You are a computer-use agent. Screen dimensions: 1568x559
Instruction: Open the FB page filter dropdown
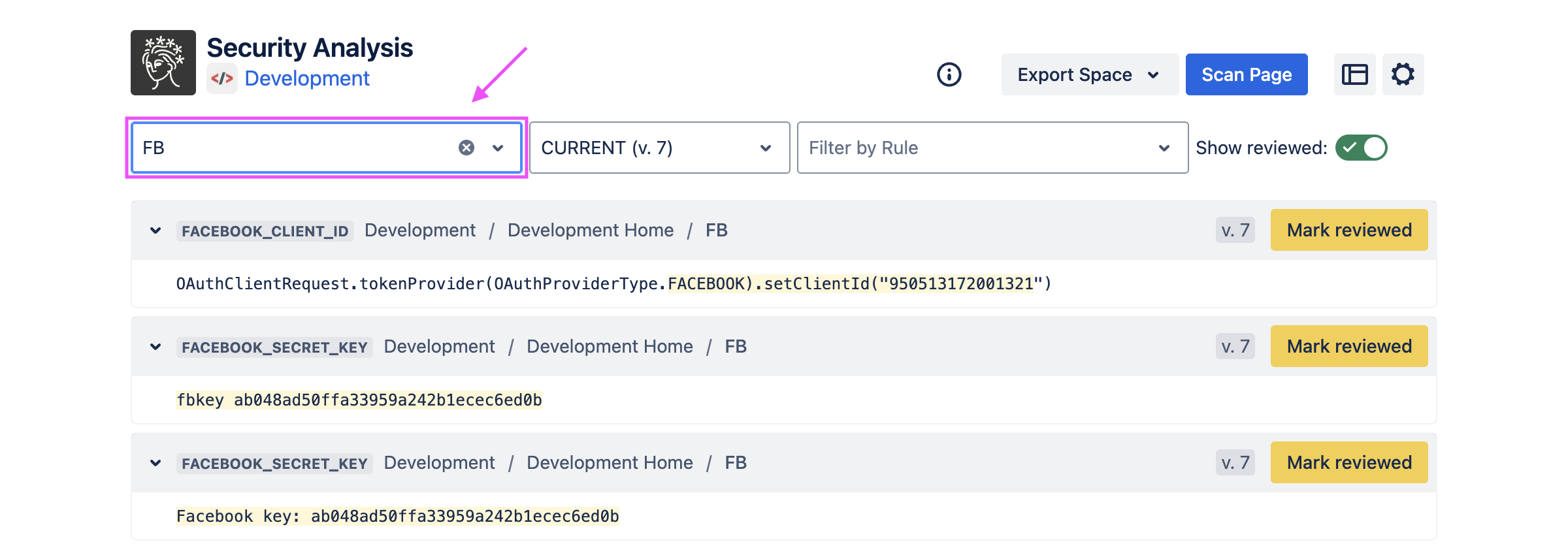tap(498, 148)
